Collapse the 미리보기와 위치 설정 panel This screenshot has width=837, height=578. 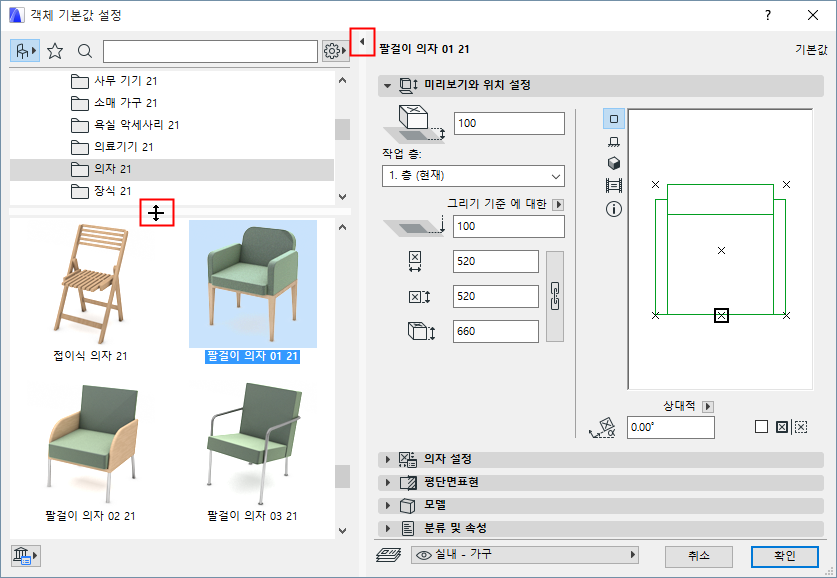(388, 85)
